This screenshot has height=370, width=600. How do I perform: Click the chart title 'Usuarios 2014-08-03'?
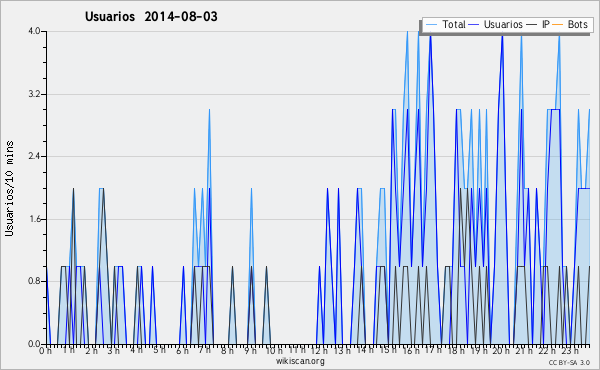tap(151, 16)
